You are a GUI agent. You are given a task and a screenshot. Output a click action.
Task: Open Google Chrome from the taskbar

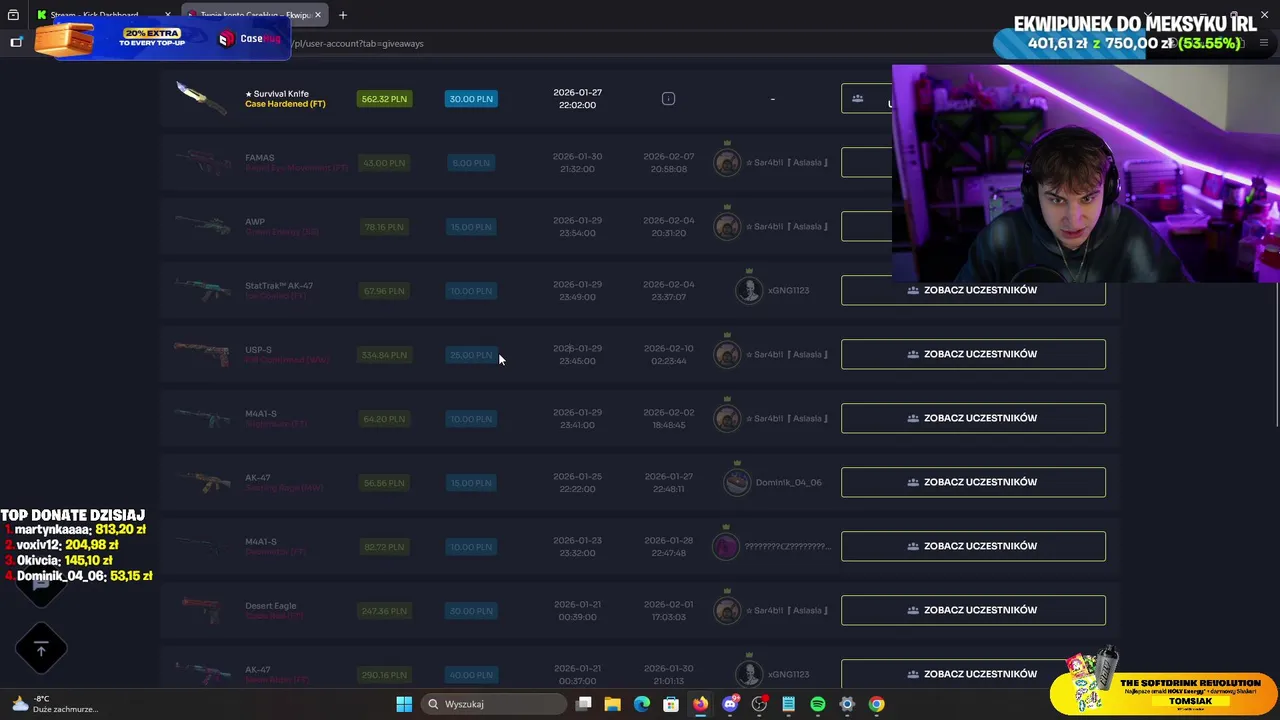tap(876, 704)
